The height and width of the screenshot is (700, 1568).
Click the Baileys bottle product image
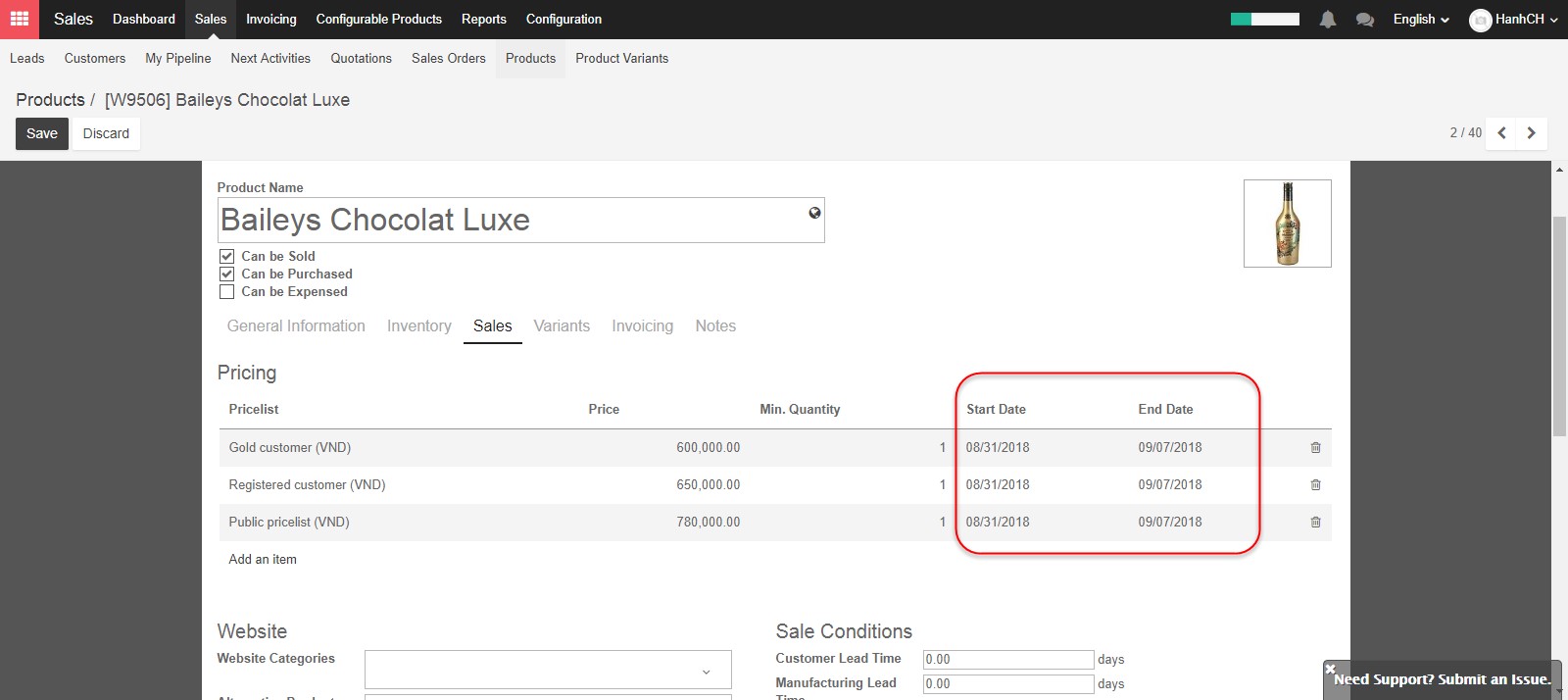1288,224
